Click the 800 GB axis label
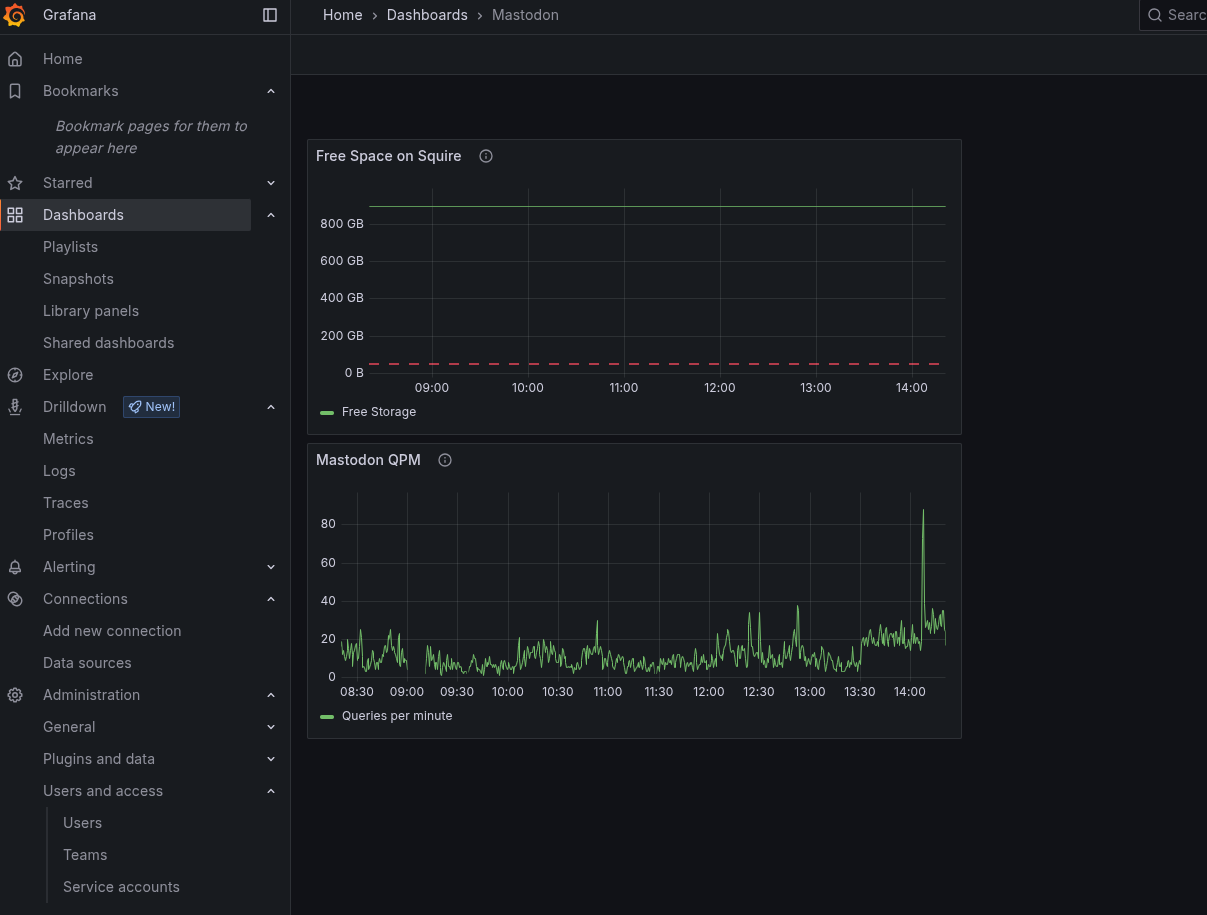1207x915 pixels. [x=342, y=224]
